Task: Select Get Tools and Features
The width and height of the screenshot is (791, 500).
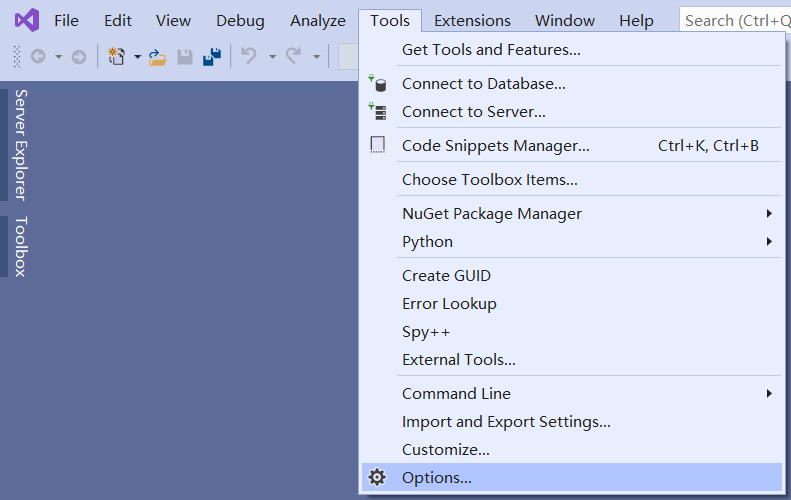Action: pos(572,49)
